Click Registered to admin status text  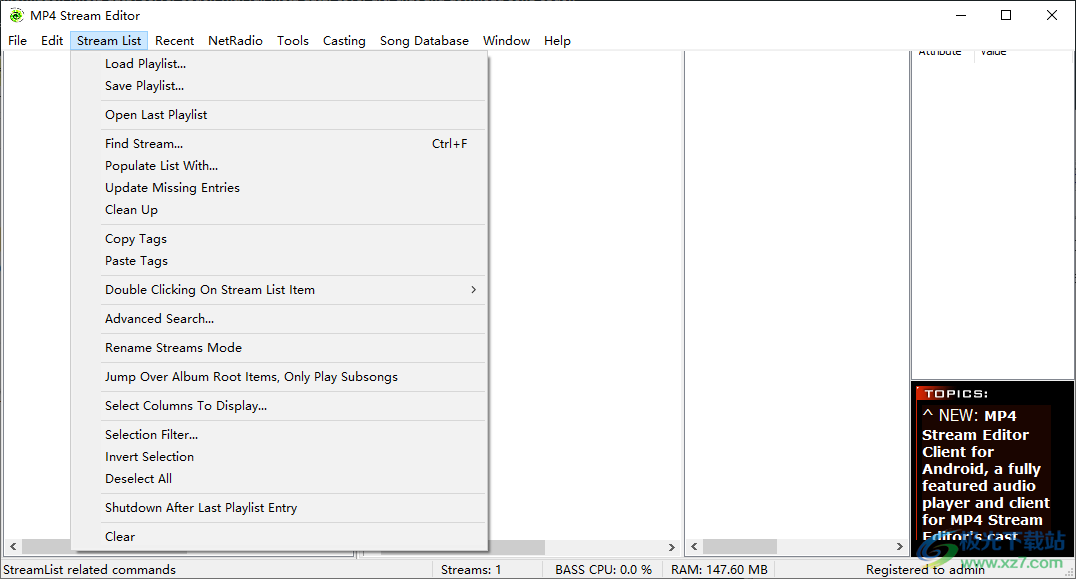[925, 569]
